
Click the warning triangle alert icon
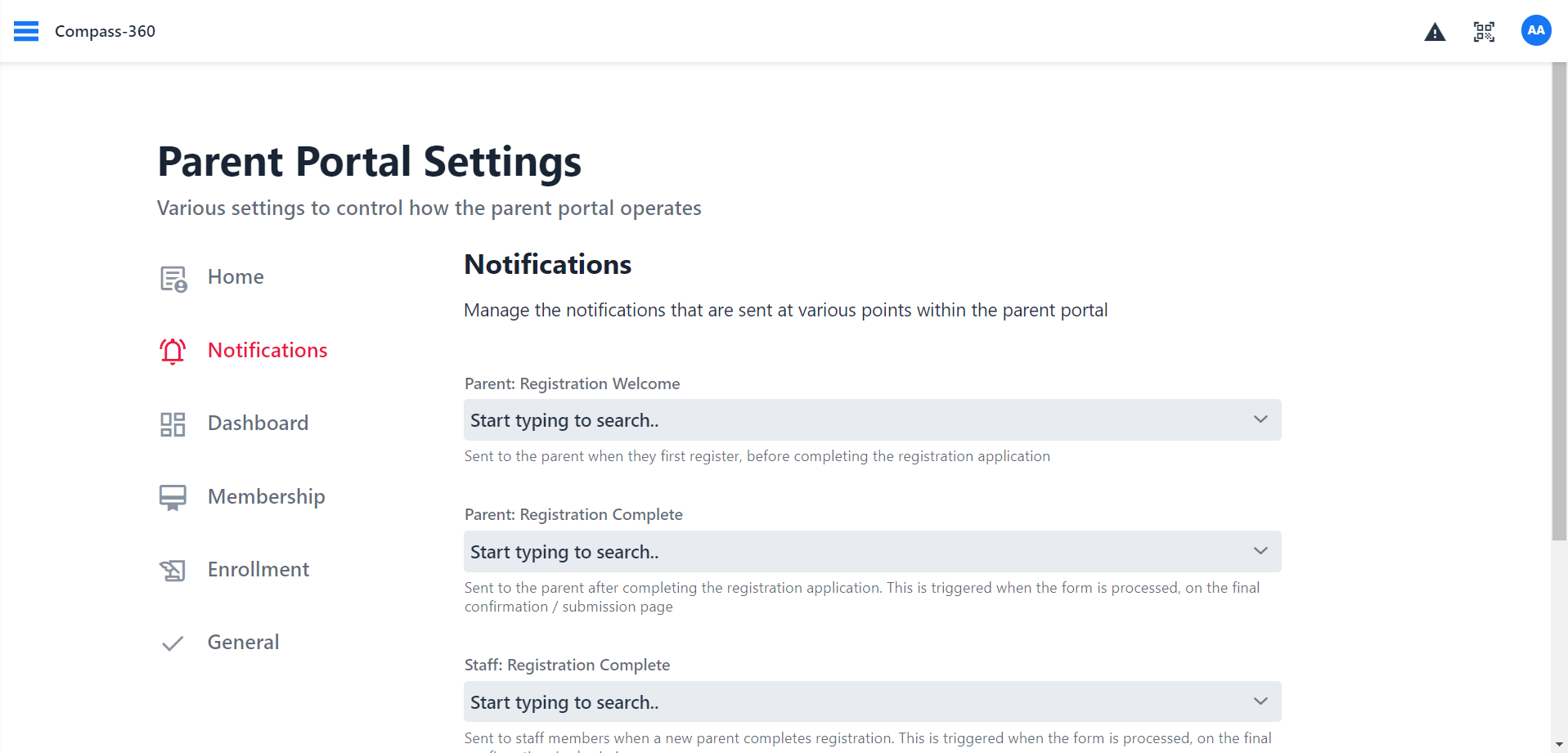point(1435,32)
